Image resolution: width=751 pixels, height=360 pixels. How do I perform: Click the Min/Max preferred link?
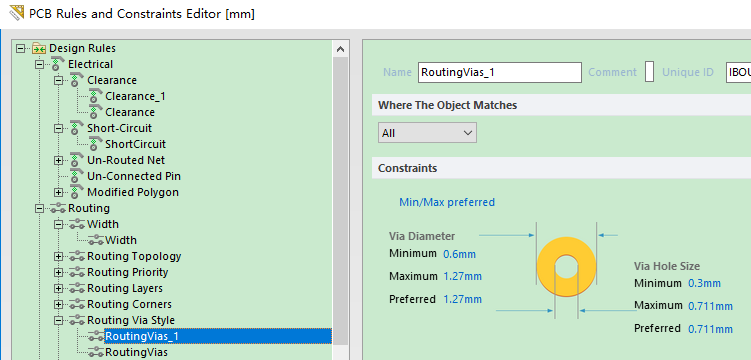point(447,202)
